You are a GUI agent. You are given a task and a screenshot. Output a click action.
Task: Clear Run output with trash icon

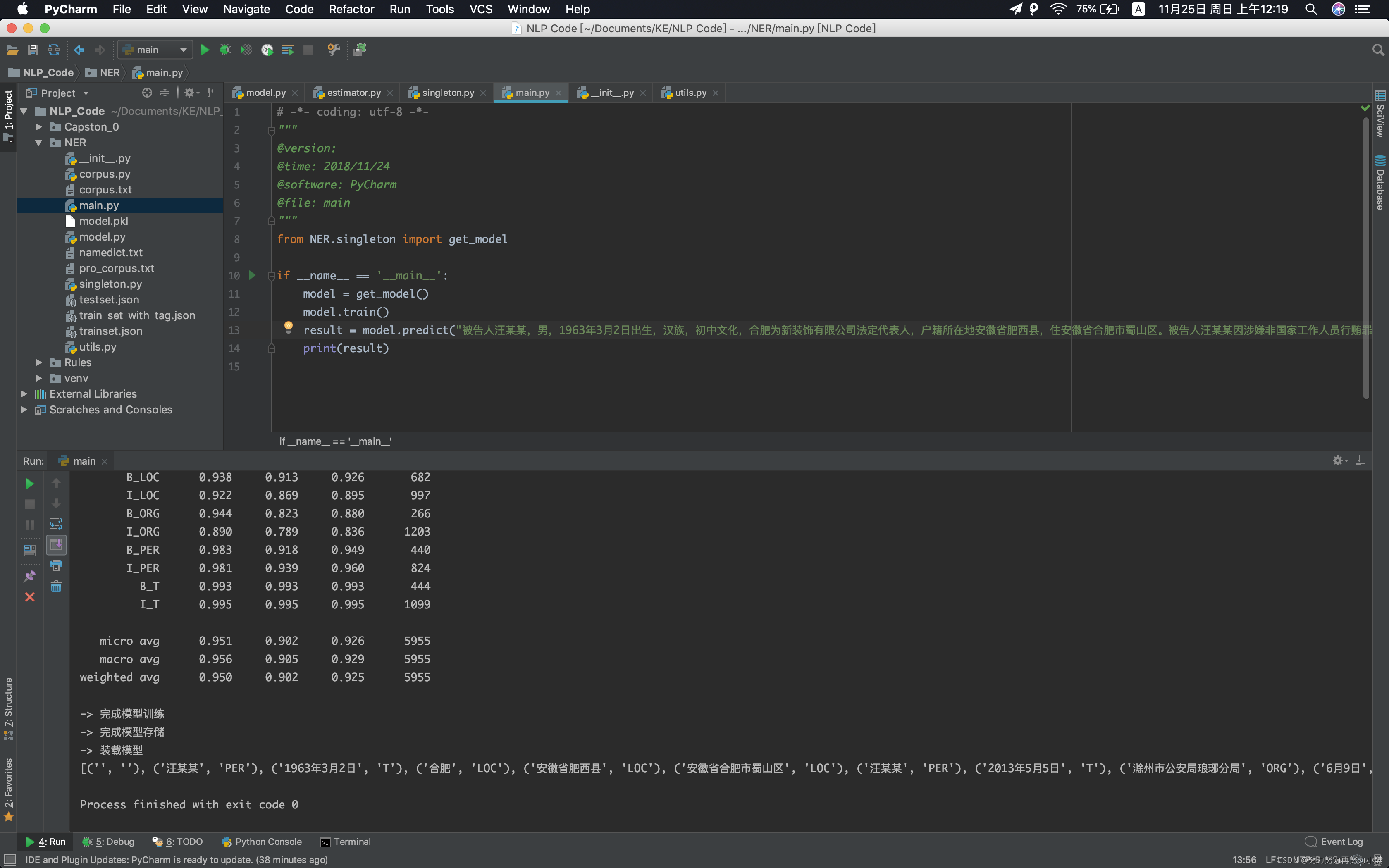pyautogui.click(x=56, y=586)
